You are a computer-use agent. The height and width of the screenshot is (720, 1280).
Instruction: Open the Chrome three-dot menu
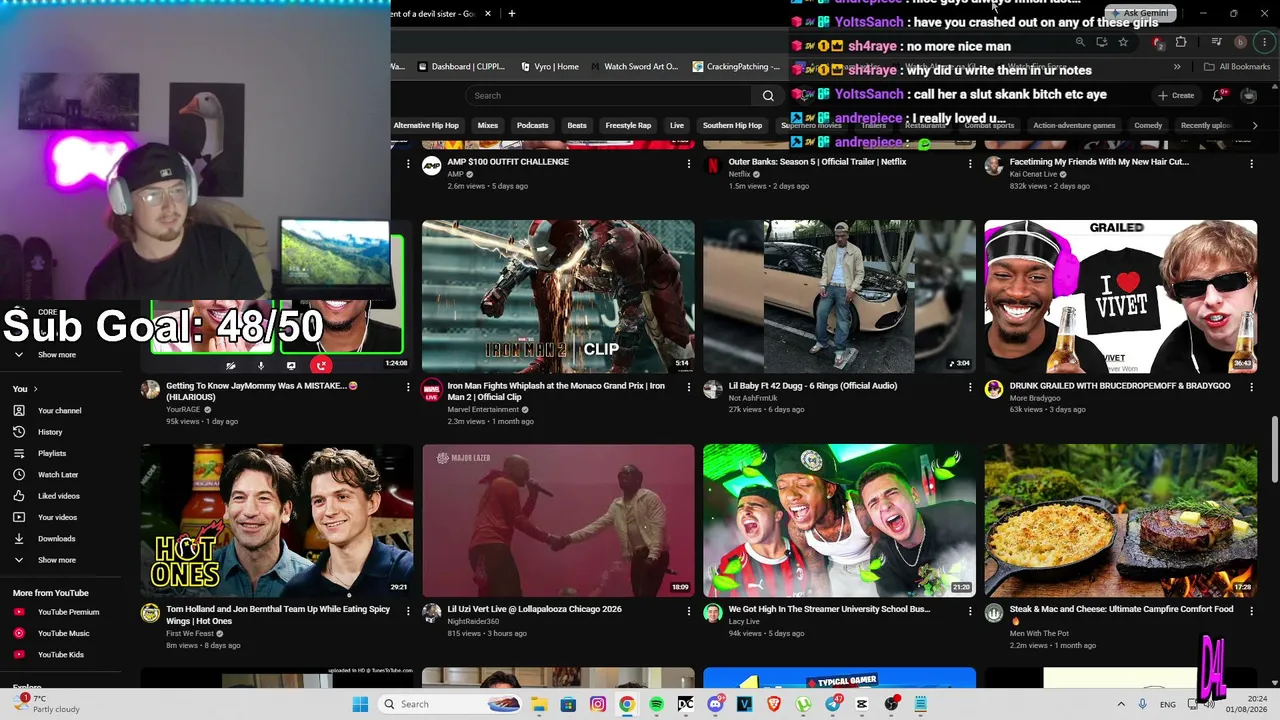pos(1263,42)
